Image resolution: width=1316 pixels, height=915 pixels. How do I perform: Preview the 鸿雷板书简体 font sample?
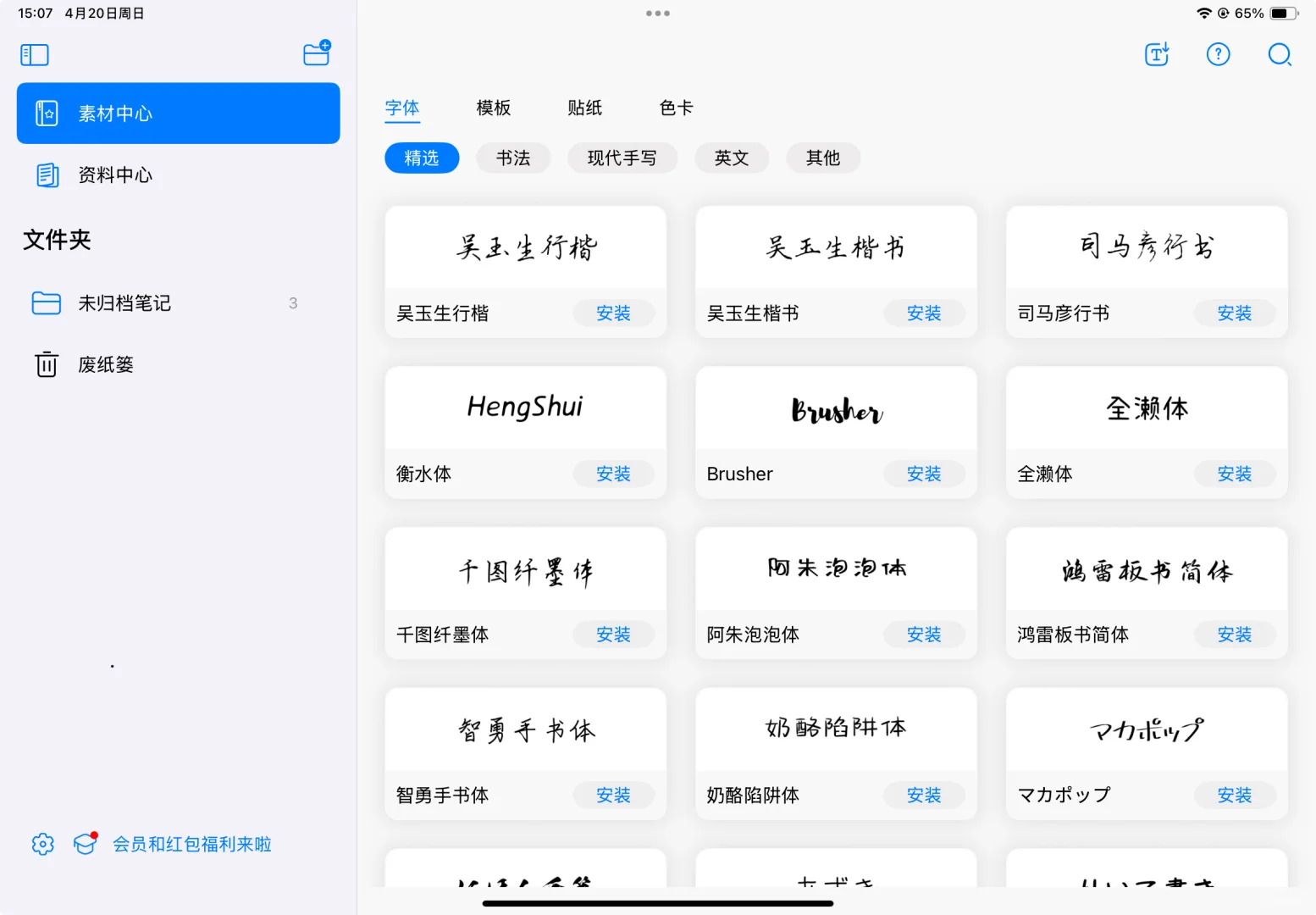(x=1147, y=568)
